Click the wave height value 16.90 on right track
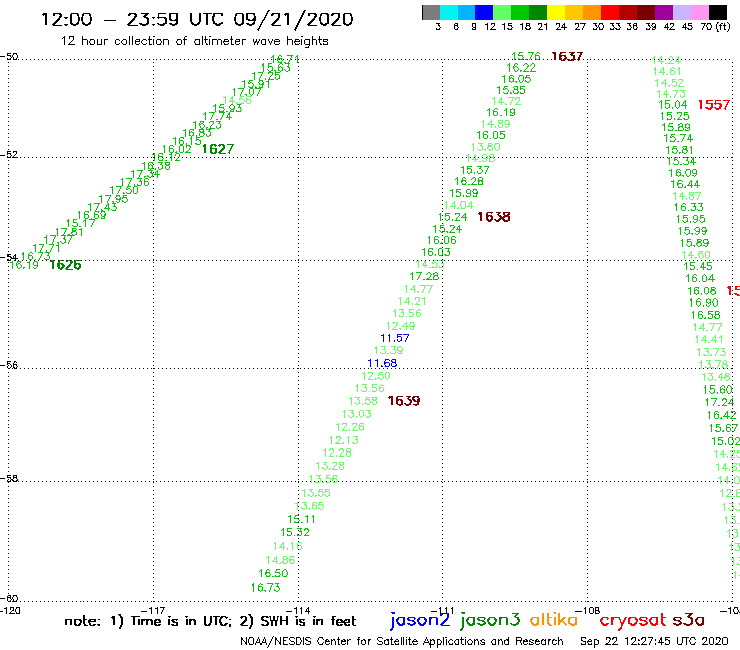740x650 pixels. point(703,303)
